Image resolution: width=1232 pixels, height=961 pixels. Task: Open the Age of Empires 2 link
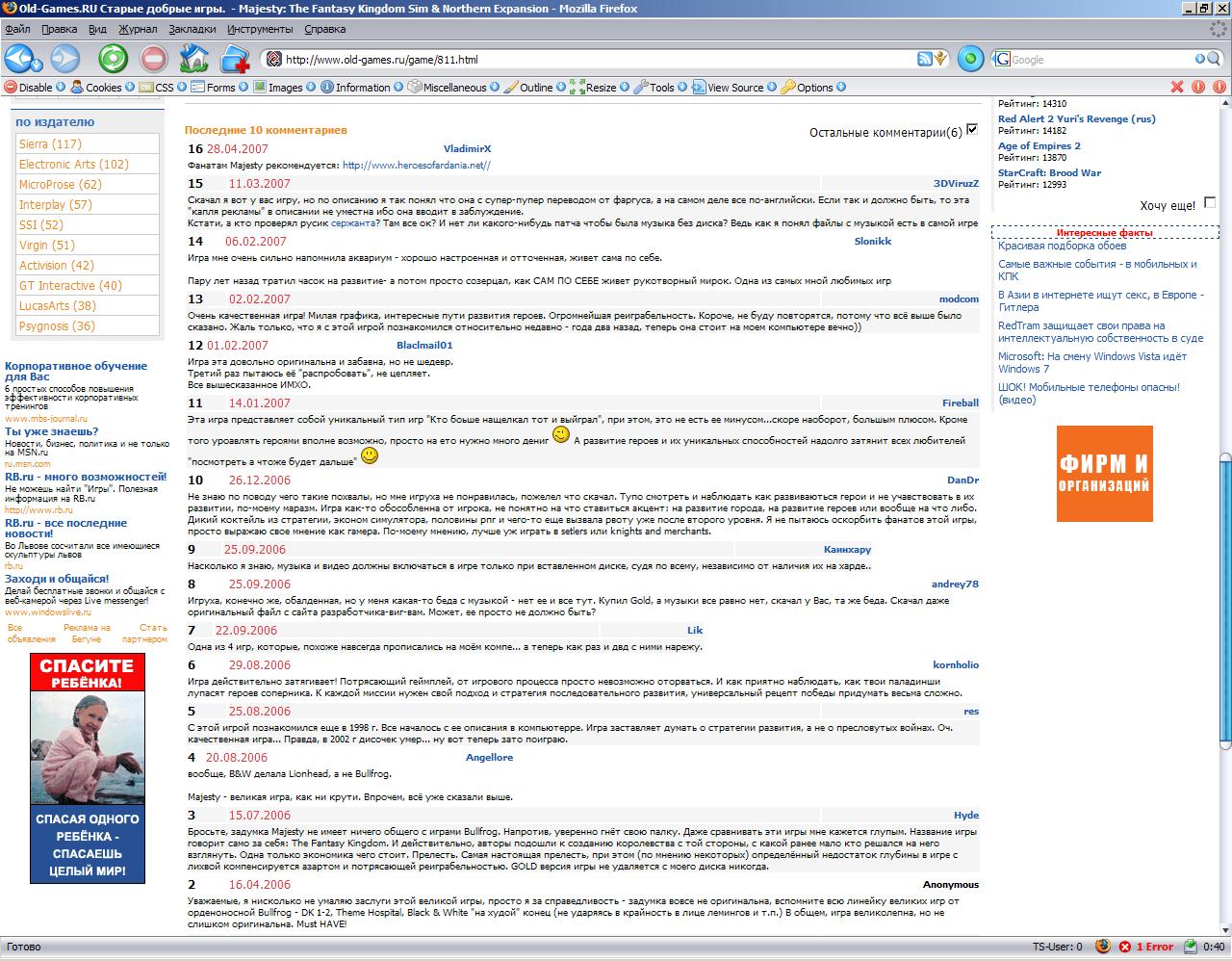1039,146
